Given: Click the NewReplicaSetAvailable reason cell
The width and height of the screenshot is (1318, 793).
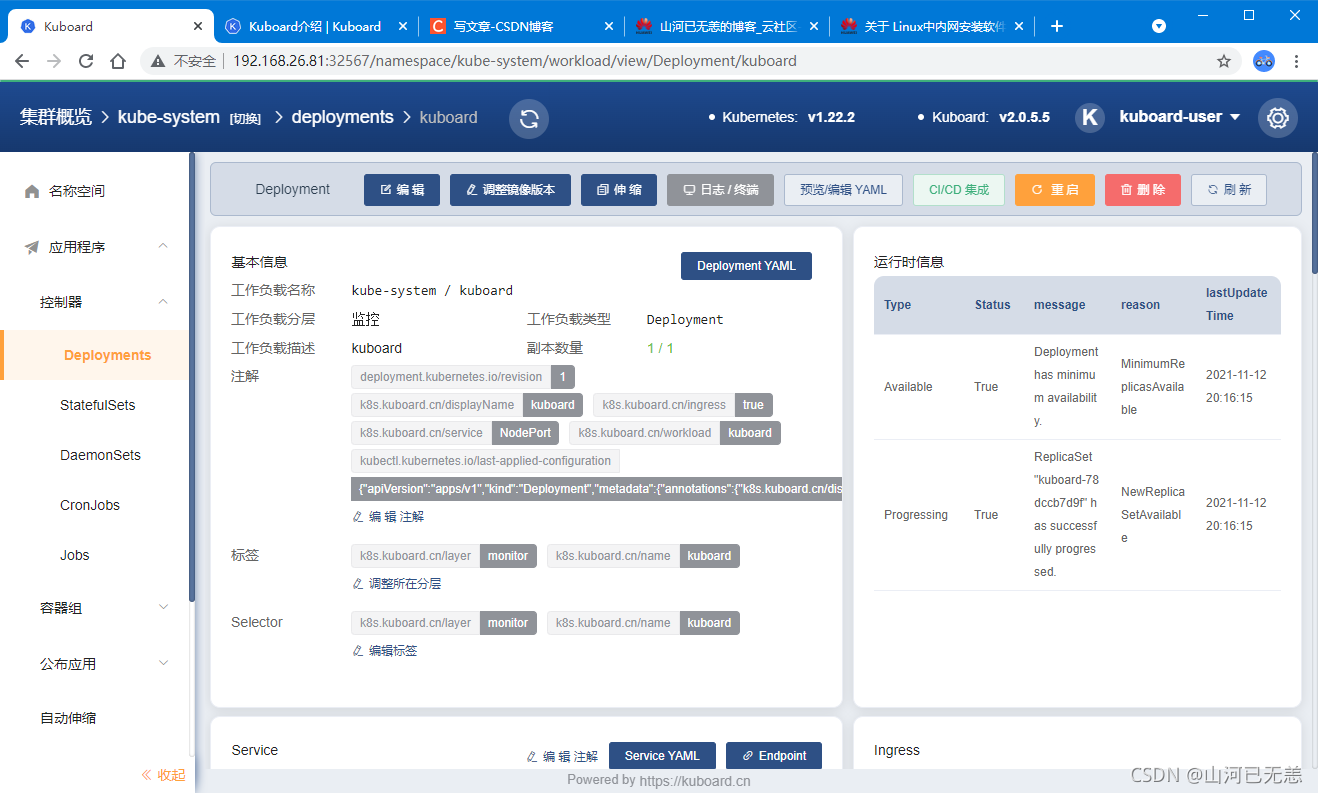Looking at the screenshot, I should click(1152, 515).
